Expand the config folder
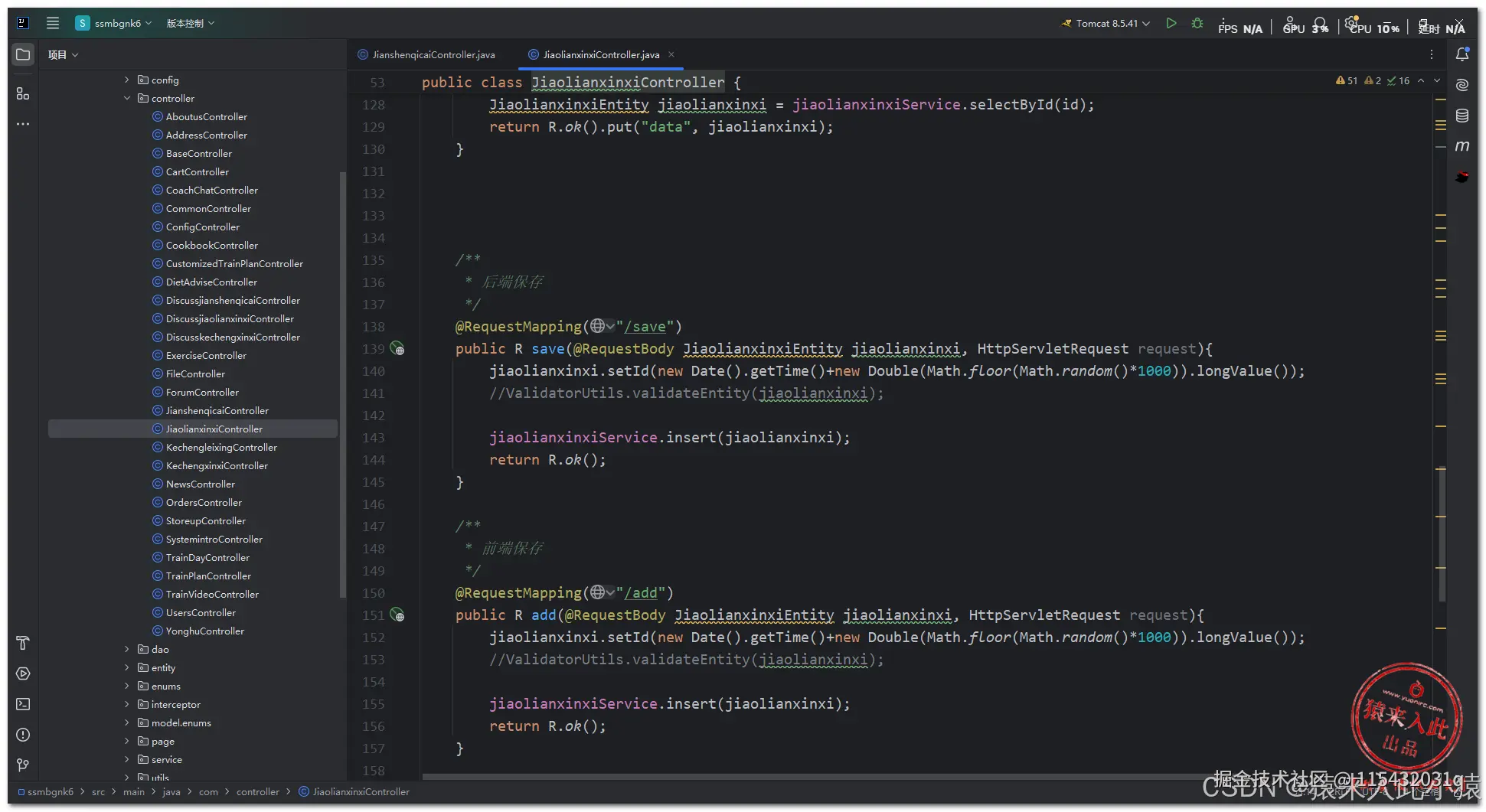1486x812 pixels. click(x=127, y=80)
